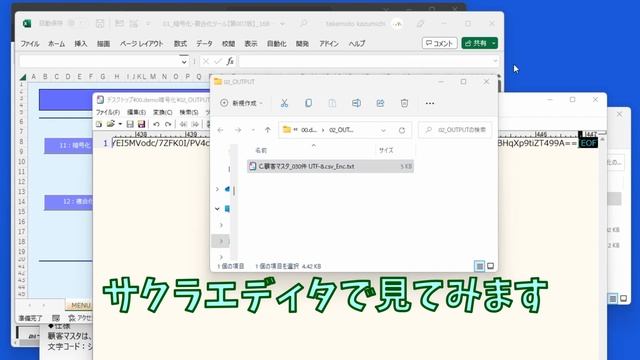The height and width of the screenshot is (360, 640).
Task: Open the 新規作成 dropdown in Explorer
Action: click(241, 103)
